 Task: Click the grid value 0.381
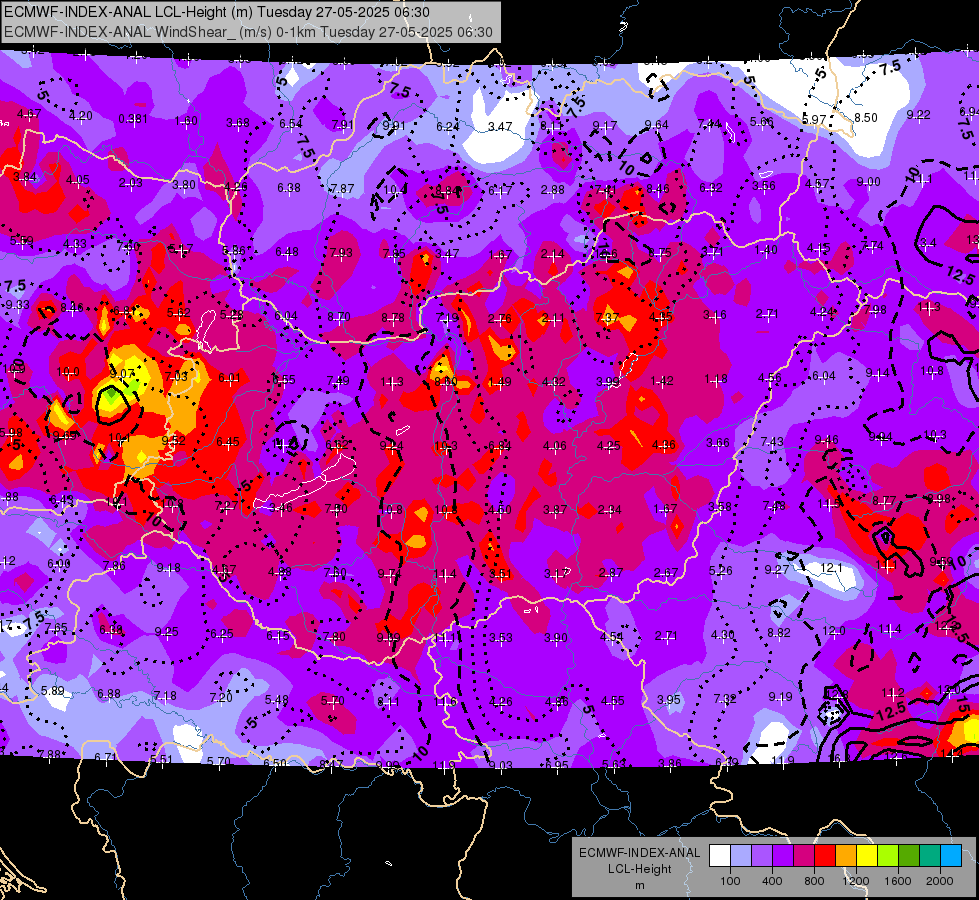(133, 119)
